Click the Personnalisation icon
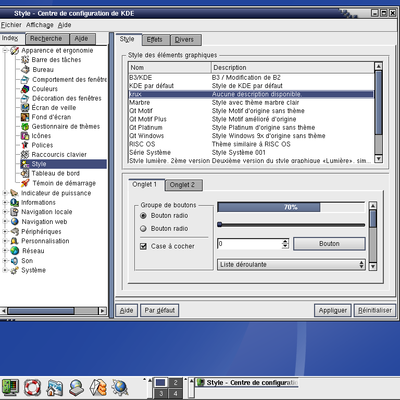The width and height of the screenshot is (400, 400). pyautogui.click(x=14, y=241)
